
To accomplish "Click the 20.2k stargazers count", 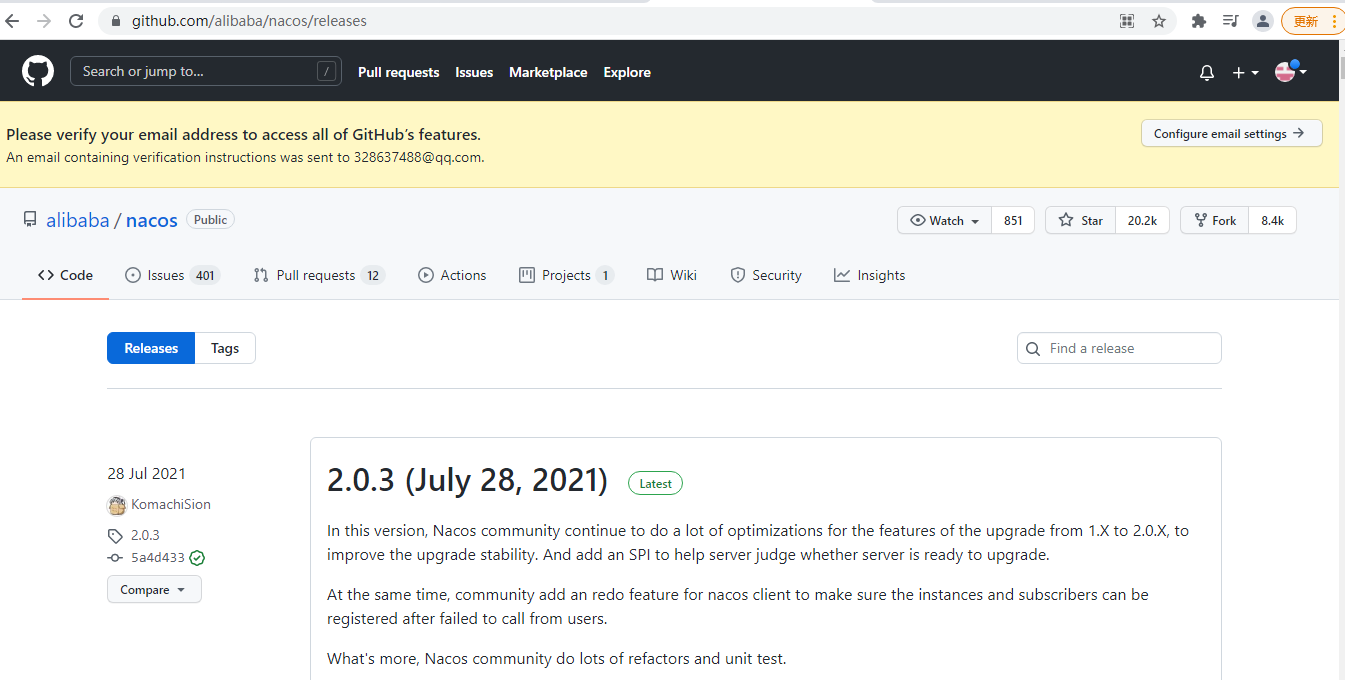I will tap(1142, 220).
